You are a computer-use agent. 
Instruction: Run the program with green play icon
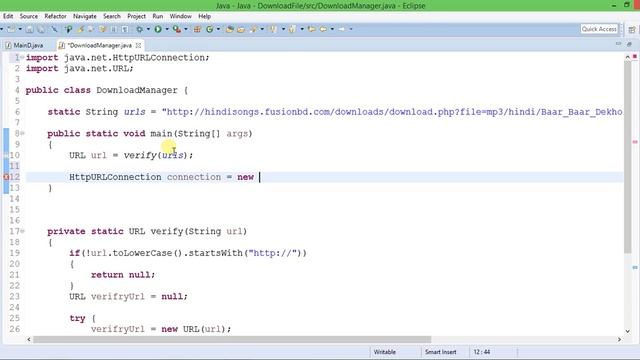coord(158,29)
